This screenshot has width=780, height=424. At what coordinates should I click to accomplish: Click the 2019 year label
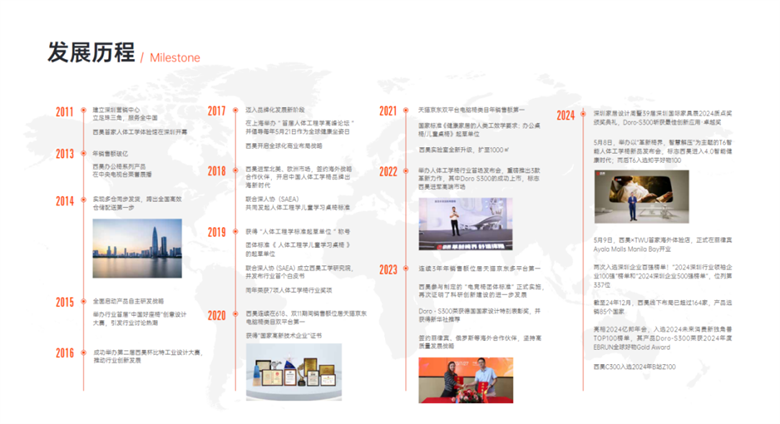pyautogui.click(x=217, y=232)
